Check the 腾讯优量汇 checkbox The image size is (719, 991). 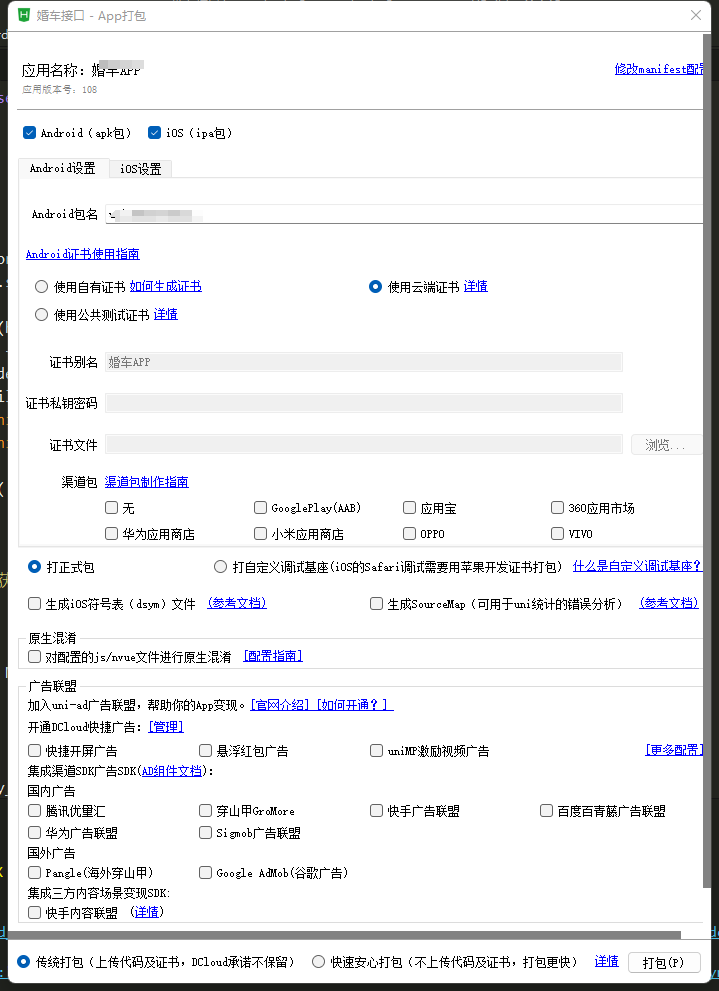pyautogui.click(x=35, y=810)
